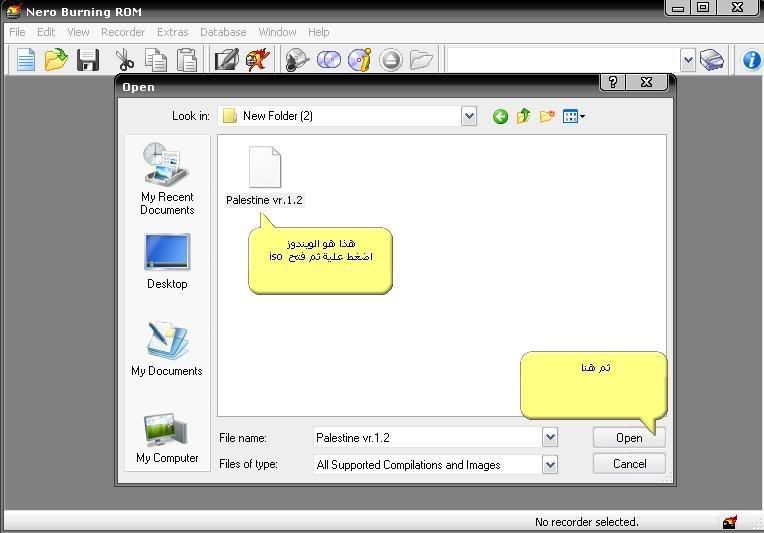The image size is (764, 533).
Task: Open the Recorder menu
Action: tap(123, 32)
